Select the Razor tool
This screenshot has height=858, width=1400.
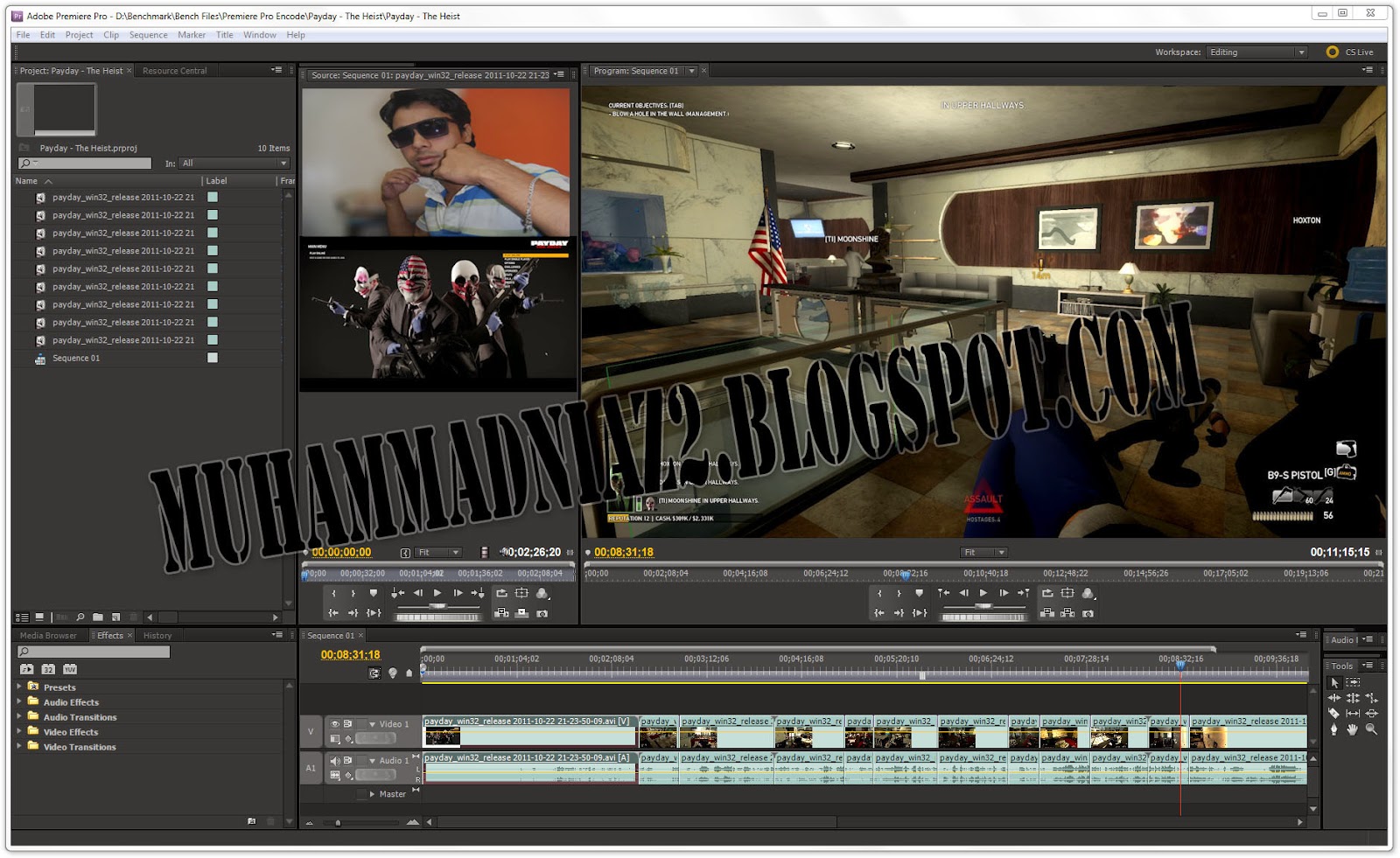pos(1333,714)
